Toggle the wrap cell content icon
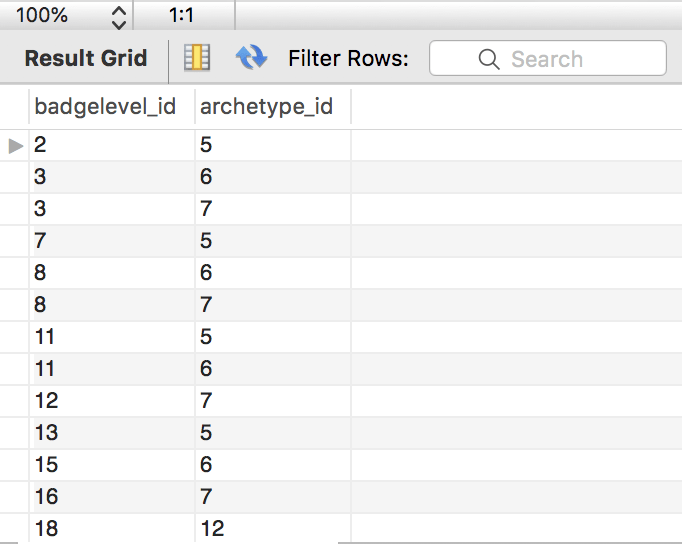Screen dimensions: 682x544 197,58
